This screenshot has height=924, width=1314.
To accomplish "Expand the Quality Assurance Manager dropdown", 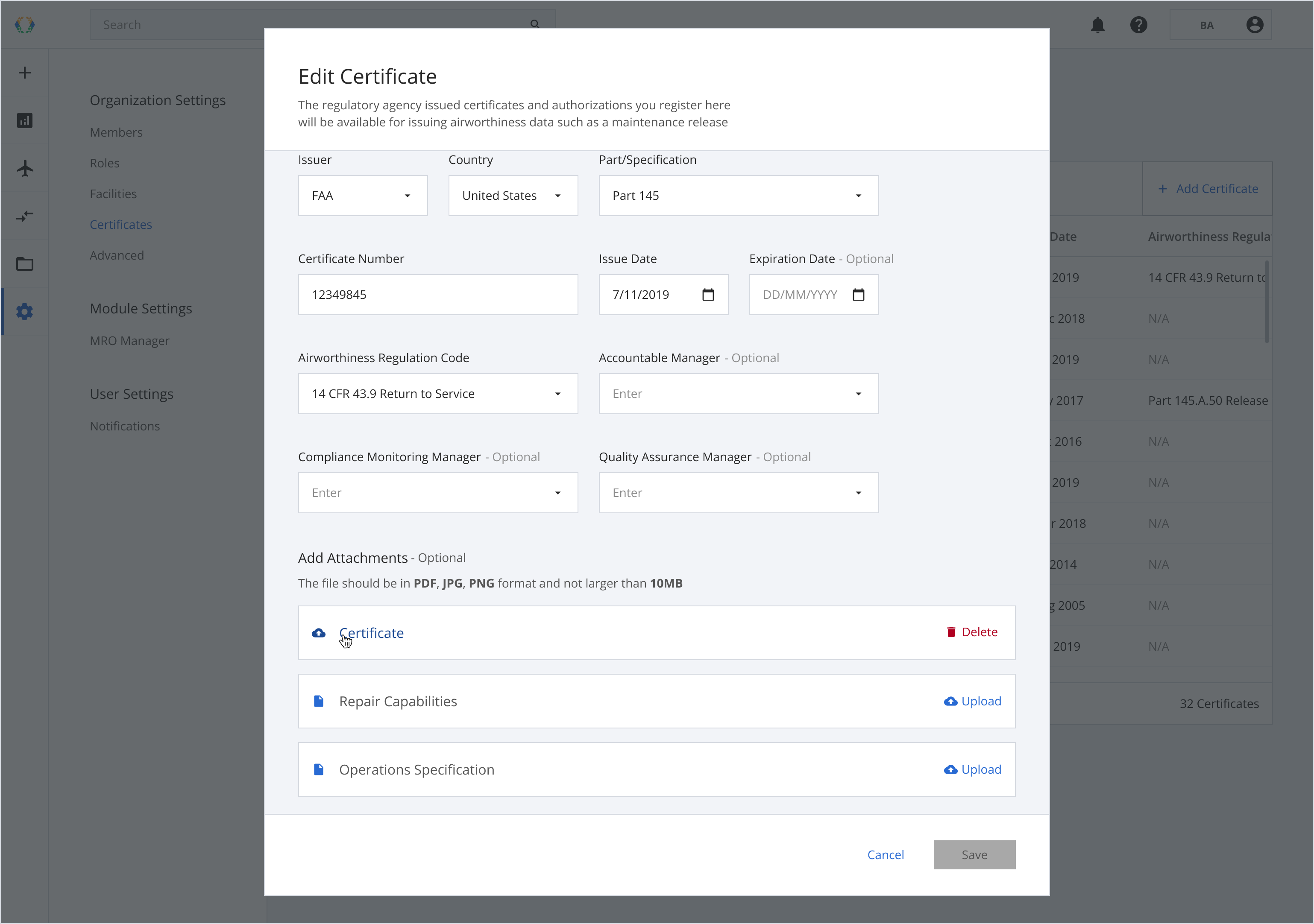I will (738, 493).
